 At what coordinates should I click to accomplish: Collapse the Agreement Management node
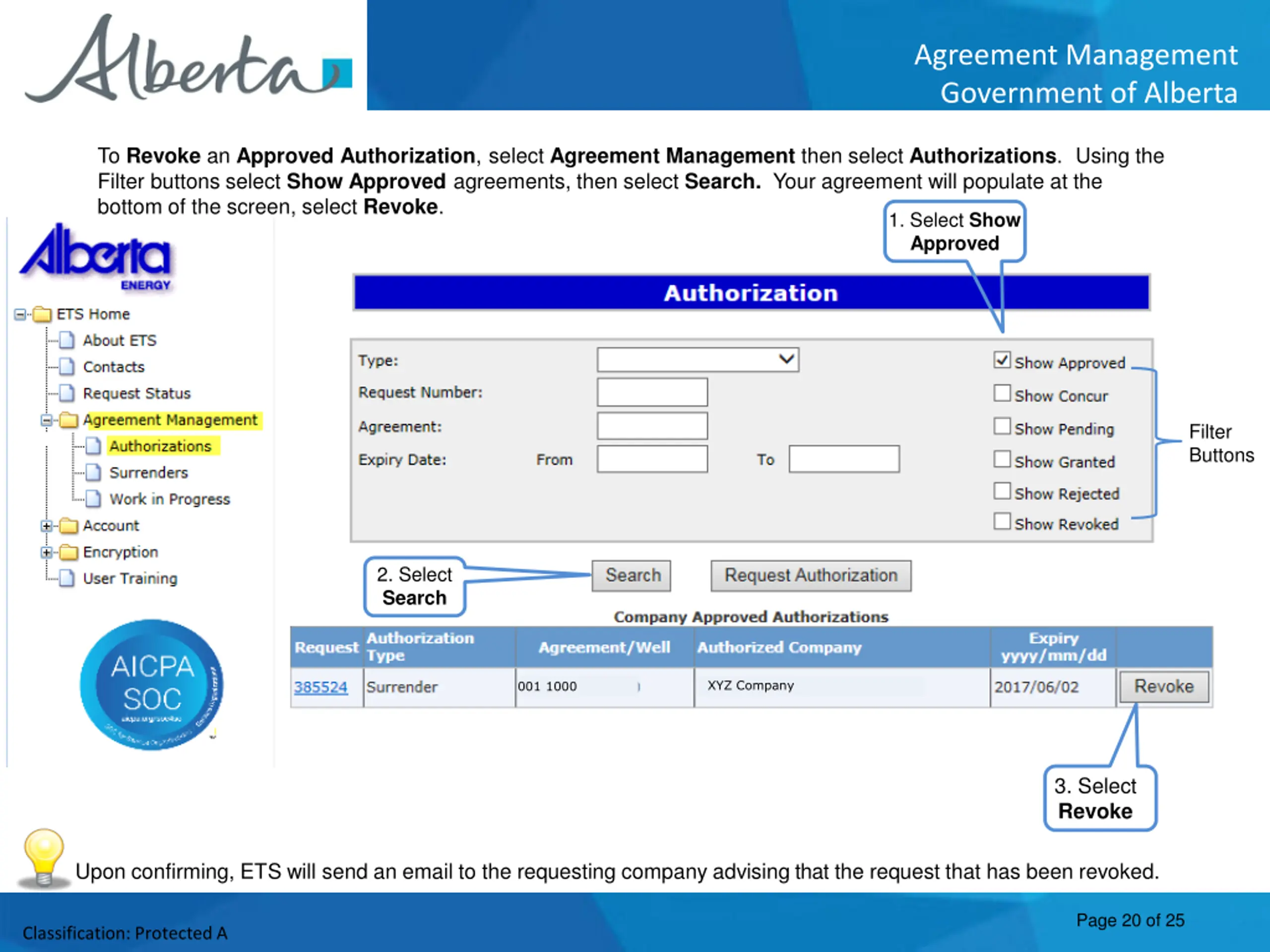tap(47, 420)
